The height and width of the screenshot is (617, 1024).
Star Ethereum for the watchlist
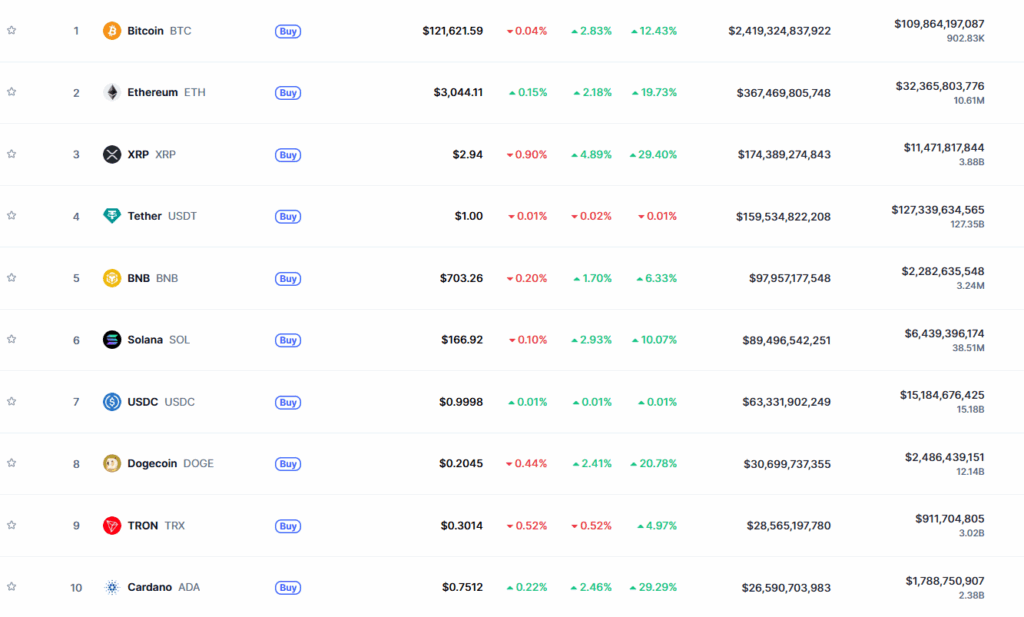[11, 91]
